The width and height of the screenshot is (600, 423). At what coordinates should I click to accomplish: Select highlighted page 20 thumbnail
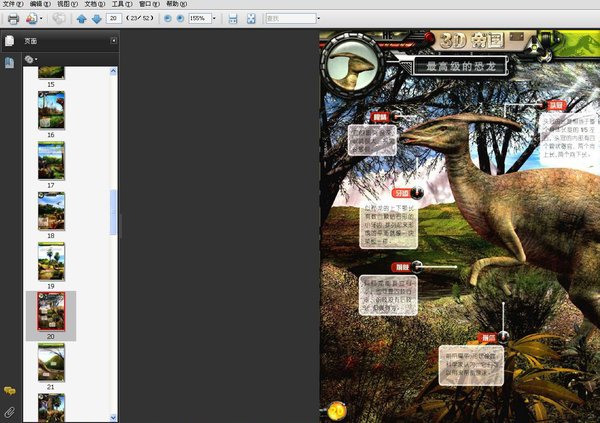(51, 311)
